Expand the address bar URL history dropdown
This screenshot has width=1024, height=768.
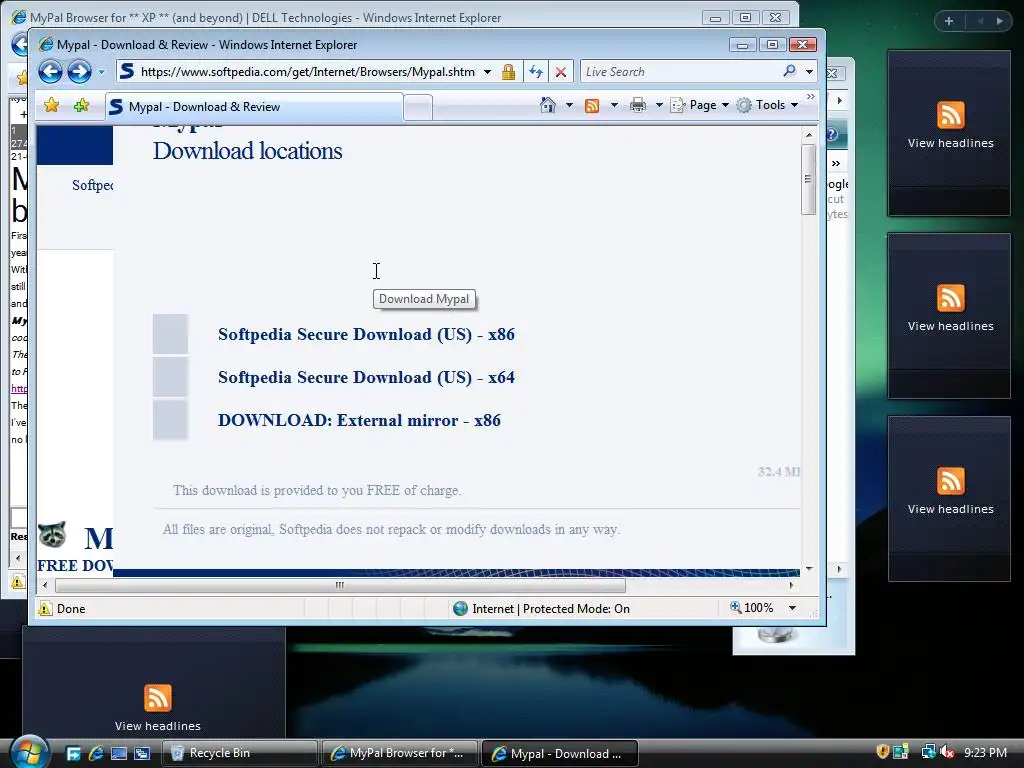(487, 72)
